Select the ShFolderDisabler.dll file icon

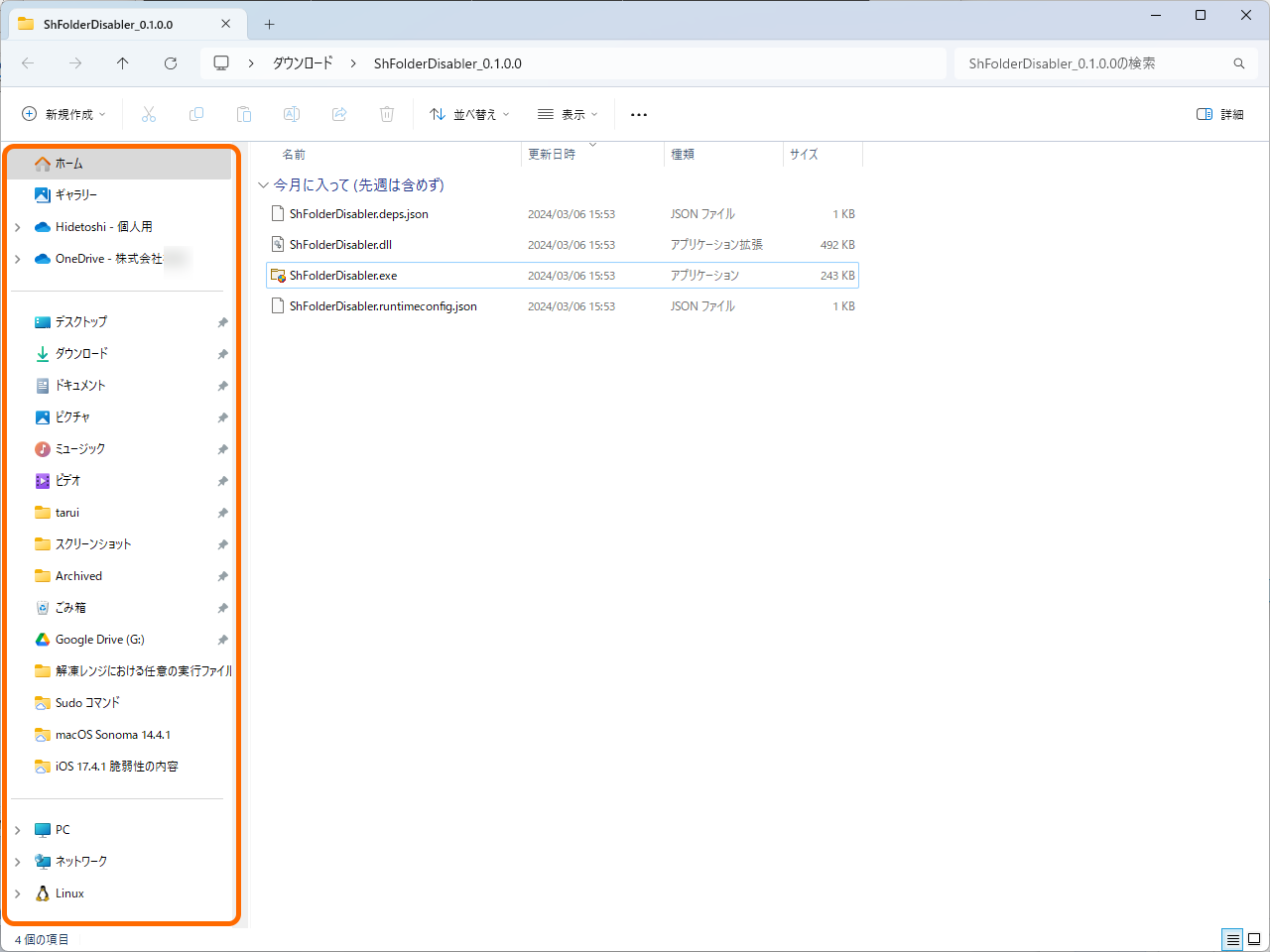(x=279, y=245)
